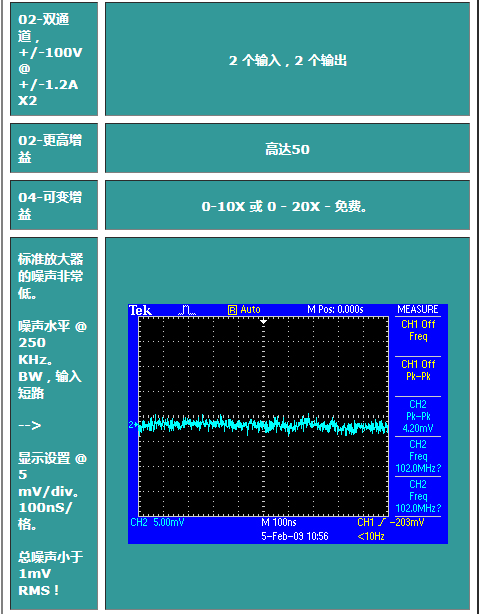Click the M Pos: 0.000s readout
480x614 pixels.
pos(335,310)
